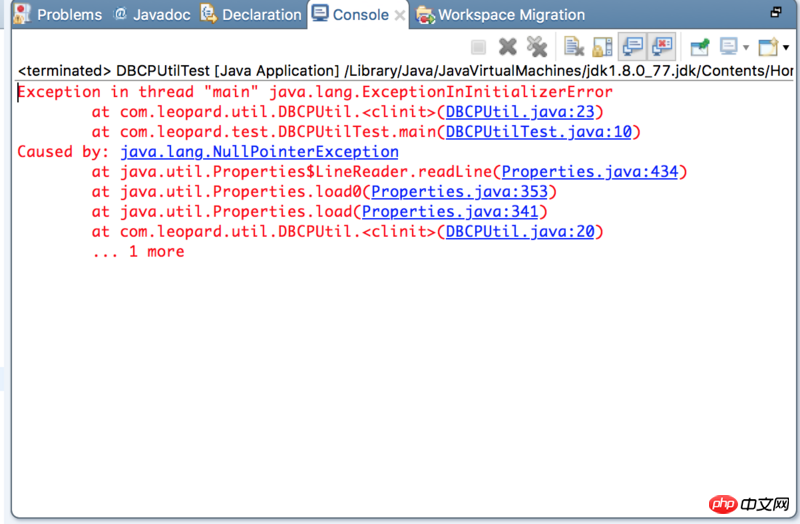This screenshot has height=524, width=800.
Task: Open the DBCPUtilTest.java:10 link
Action: (539, 132)
